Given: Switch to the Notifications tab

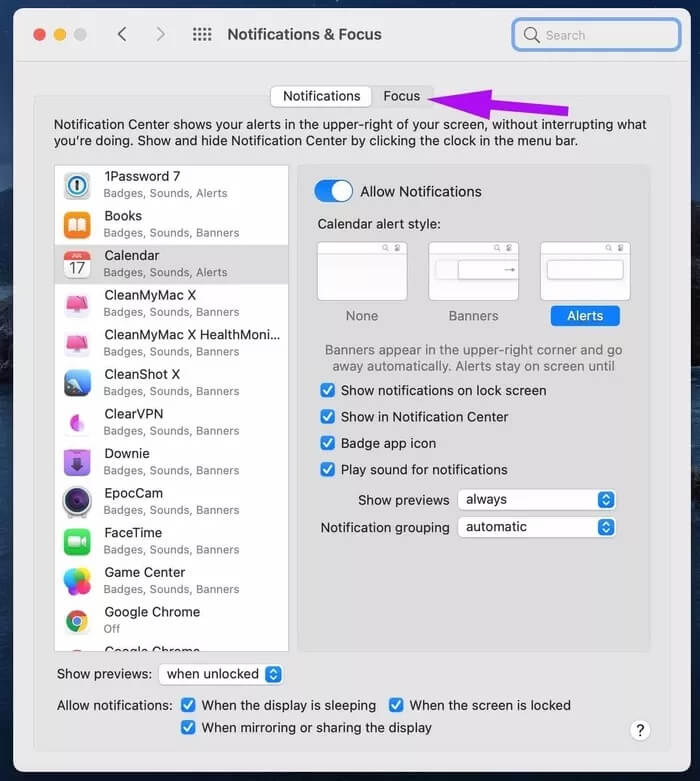Looking at the screenshot, I should (x=321, y=96).
